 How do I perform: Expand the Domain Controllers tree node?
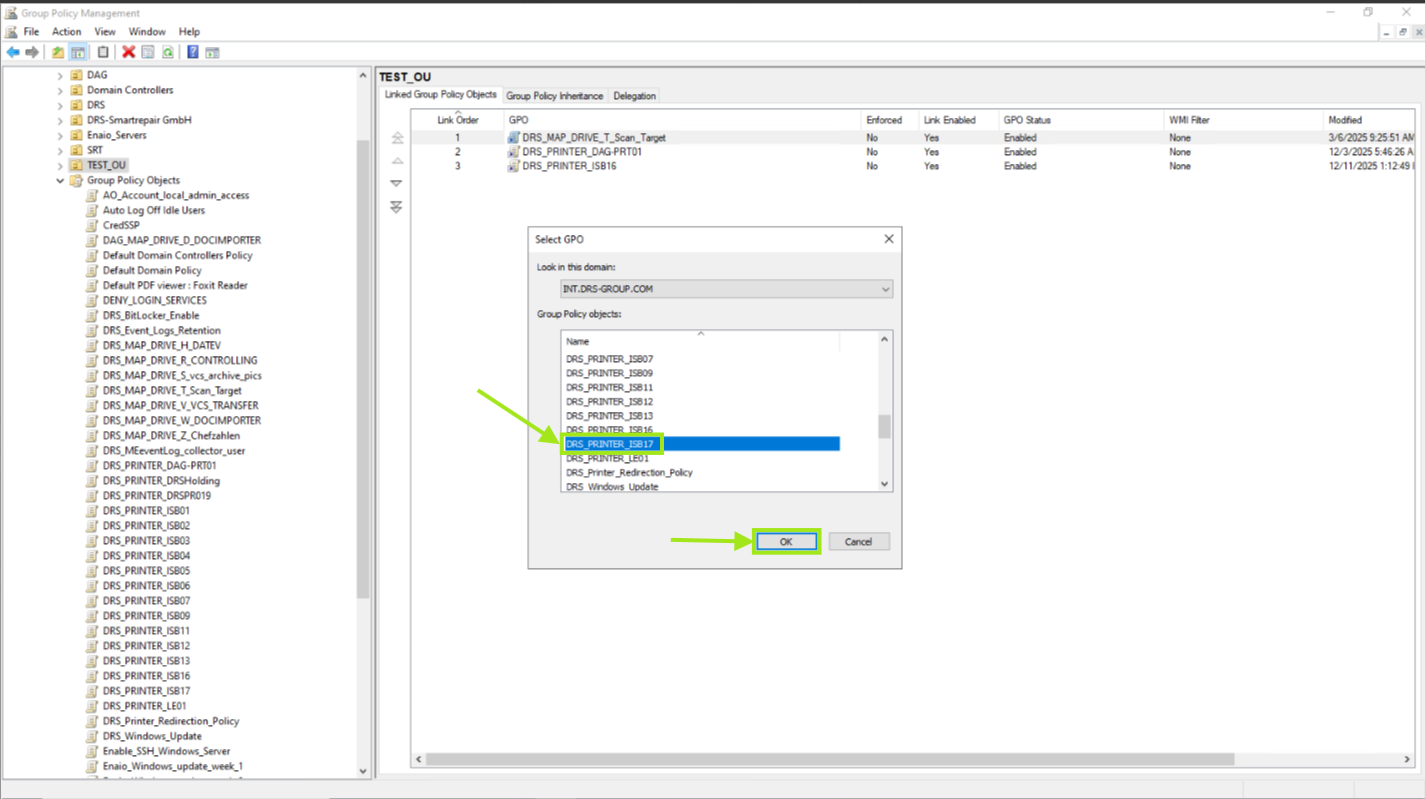tap(60, 90)
